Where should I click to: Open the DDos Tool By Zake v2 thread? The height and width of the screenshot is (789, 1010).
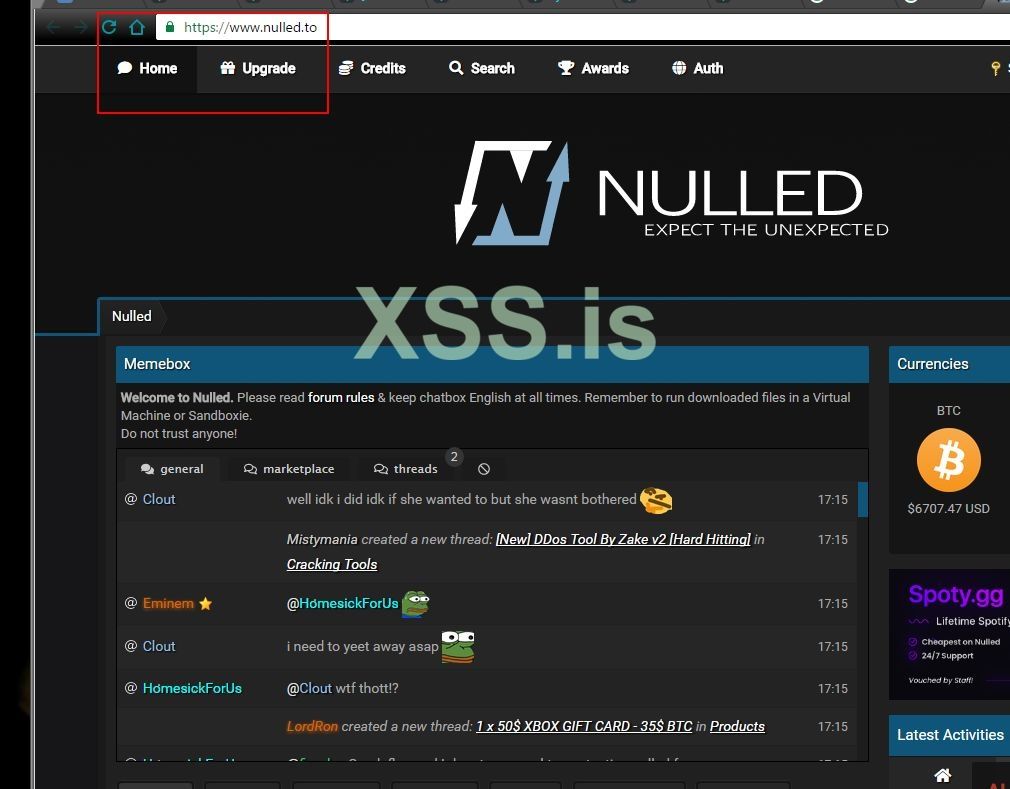pyautogui.click(x=623, y=539)
